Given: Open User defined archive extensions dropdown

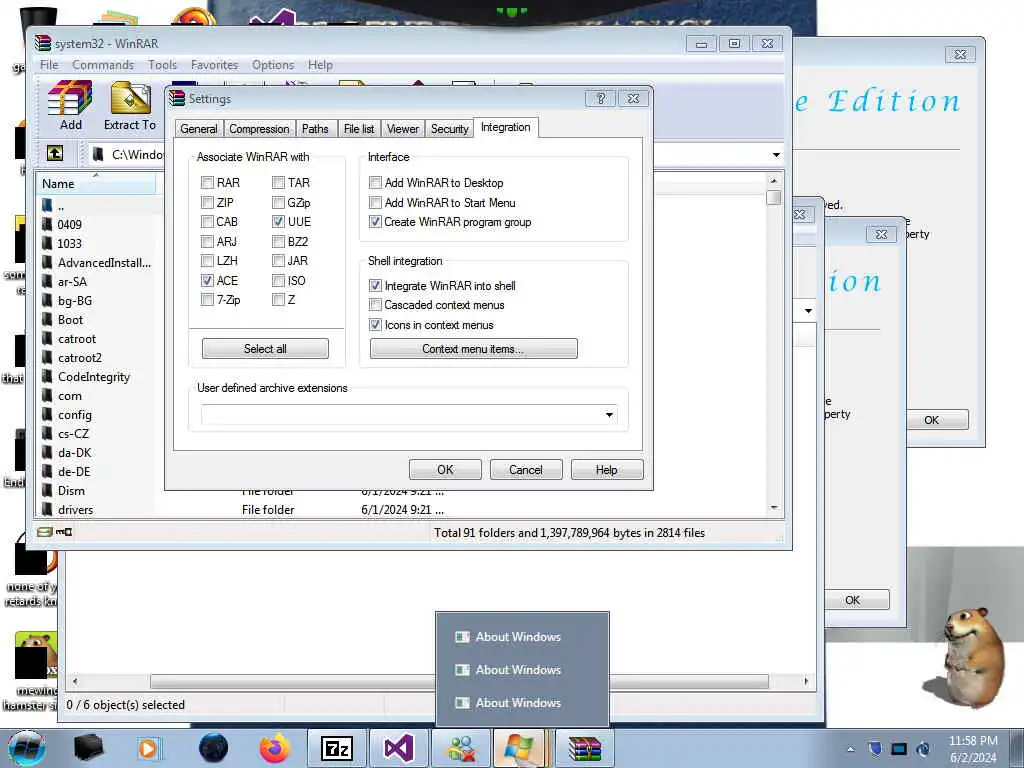Looking at the screenshot, I should (609, 415).
